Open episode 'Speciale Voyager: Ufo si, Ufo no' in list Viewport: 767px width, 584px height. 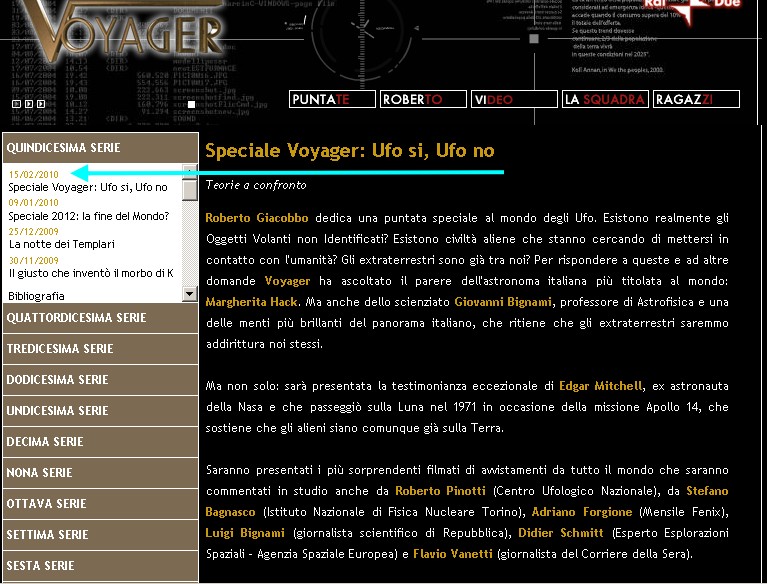[88, 187]
